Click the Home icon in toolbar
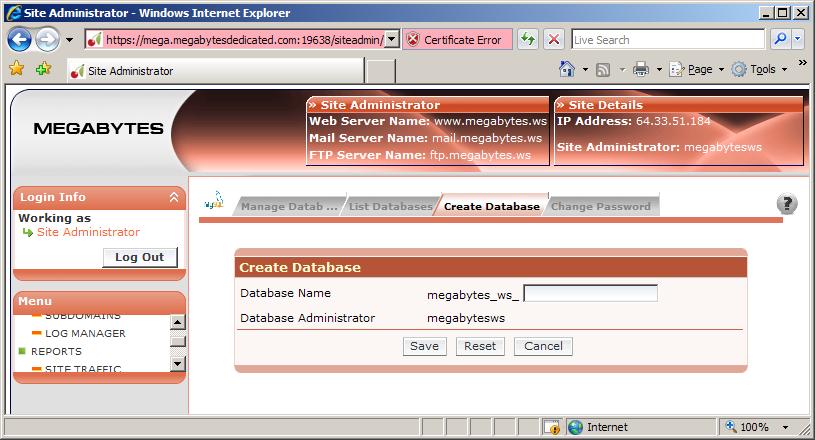Screen dimensions: 815x440 tap(567, 70)
